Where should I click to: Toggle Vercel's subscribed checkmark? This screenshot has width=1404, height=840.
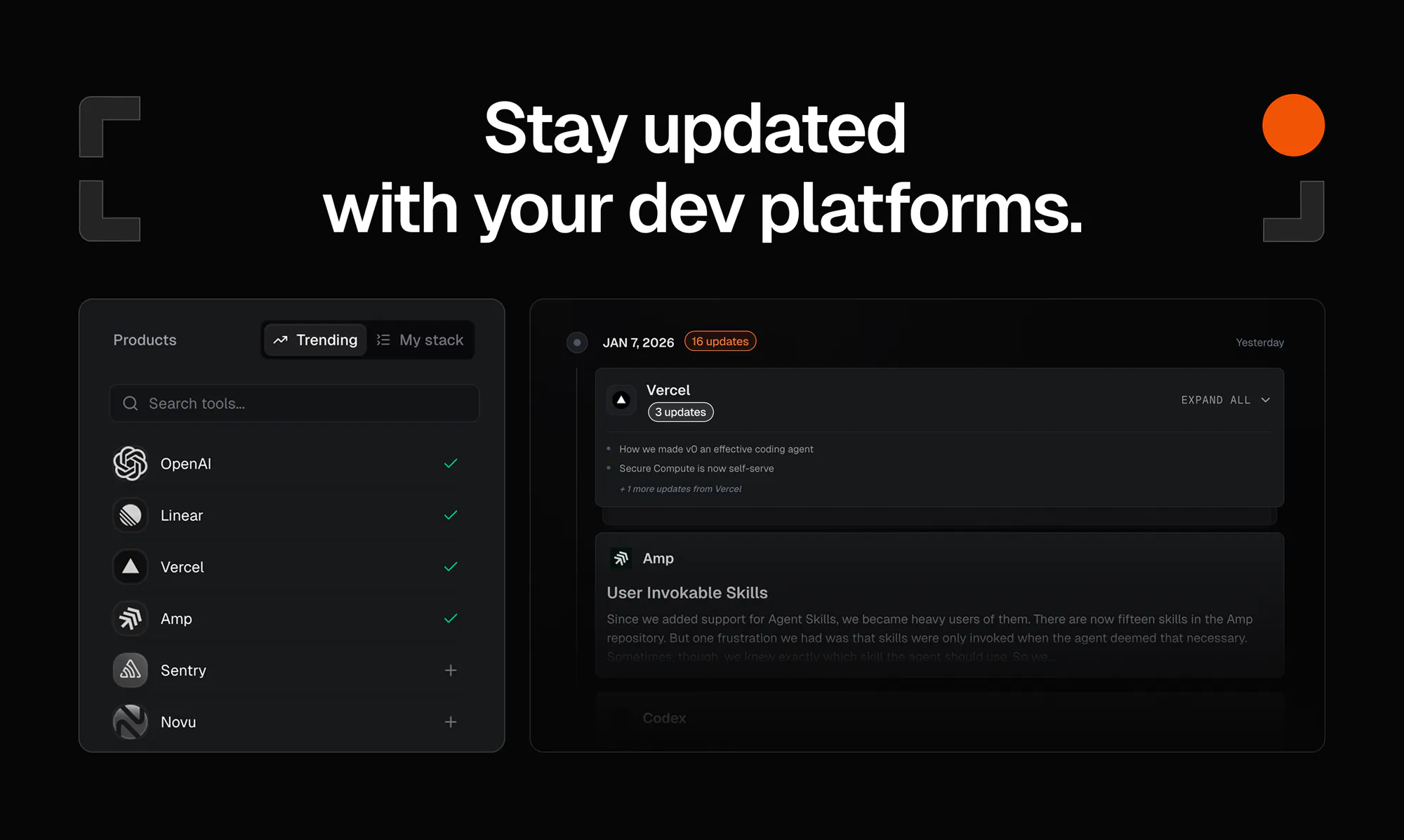pyautogui.click(x=450, y=567)
